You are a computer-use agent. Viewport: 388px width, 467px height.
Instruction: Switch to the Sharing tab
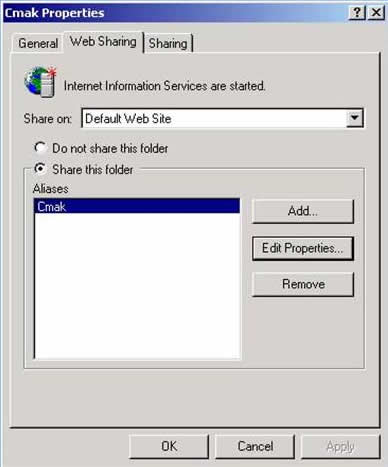tap(168, 44)
